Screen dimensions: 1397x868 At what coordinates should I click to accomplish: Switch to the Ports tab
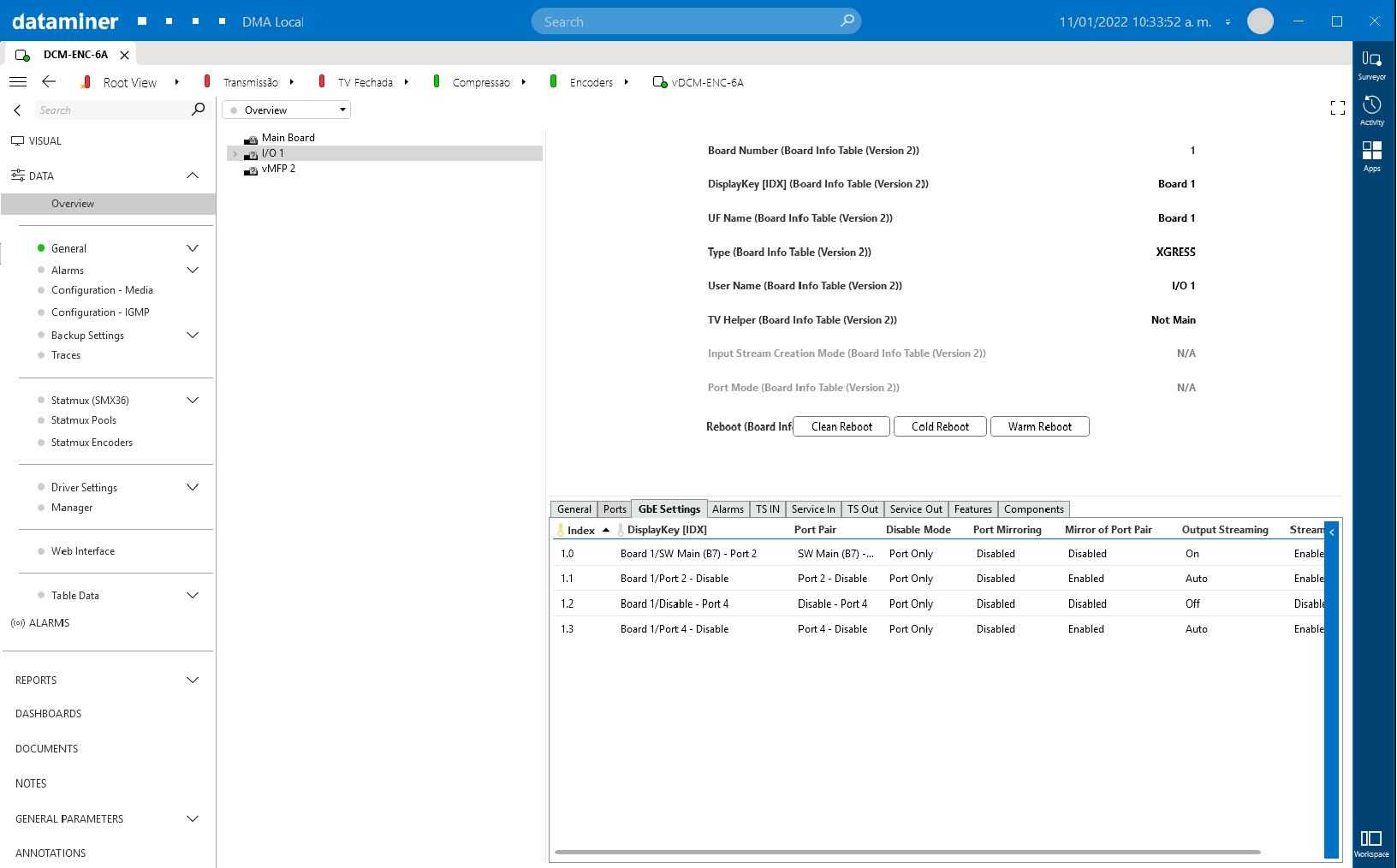615,509
